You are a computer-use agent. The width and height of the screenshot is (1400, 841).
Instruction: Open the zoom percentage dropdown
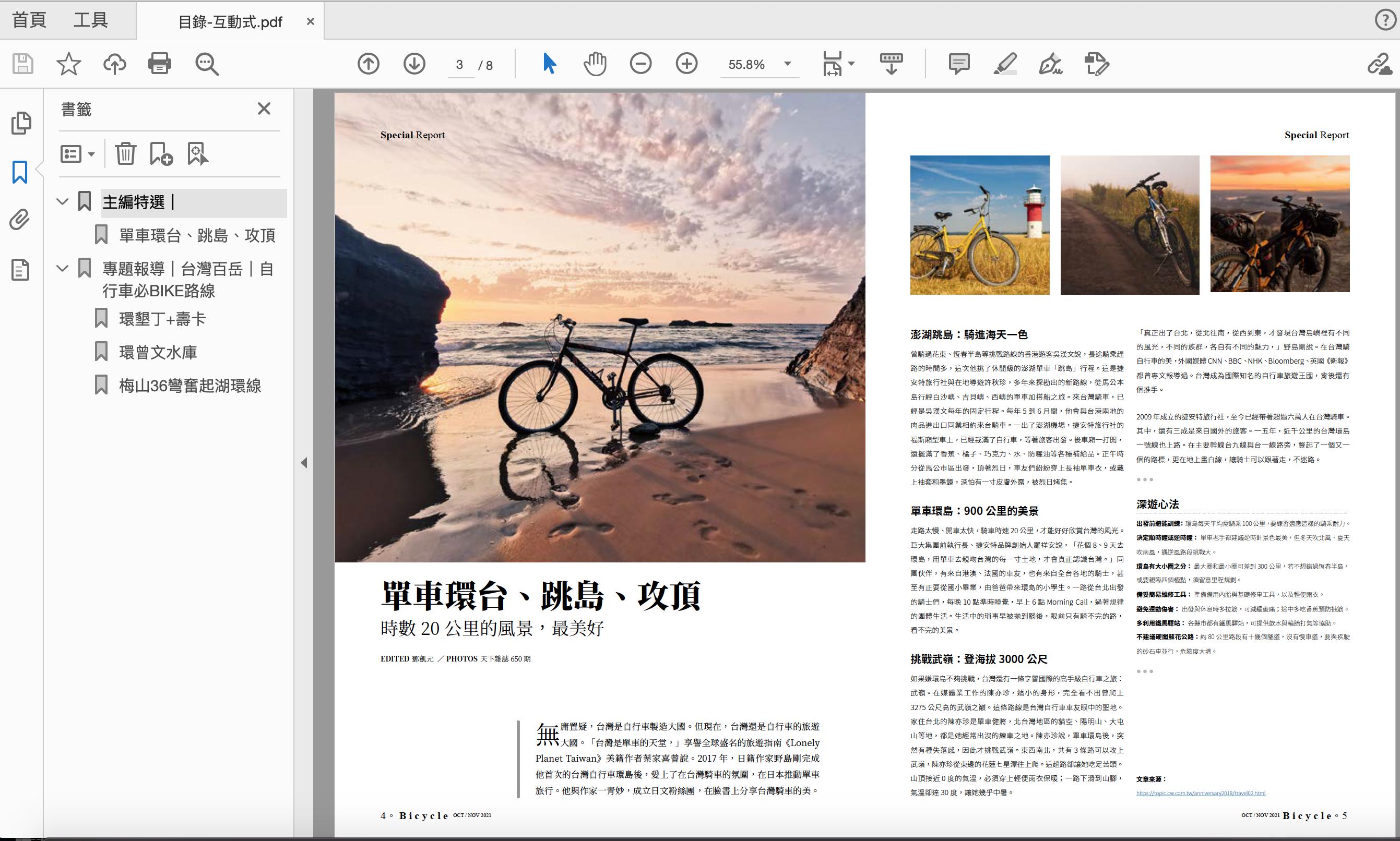point(788,64)
